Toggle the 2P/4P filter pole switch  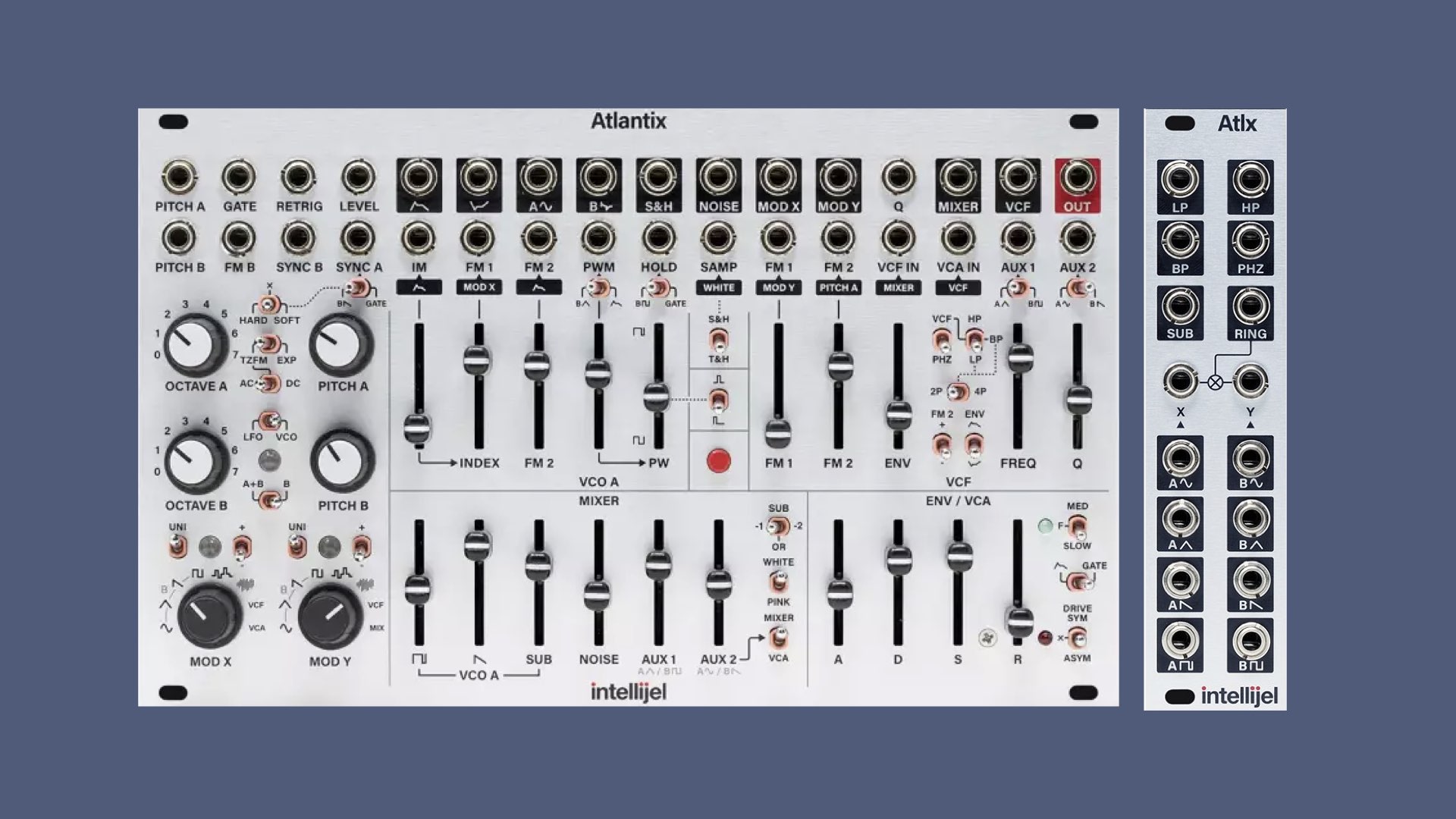(x=959, y=392)
